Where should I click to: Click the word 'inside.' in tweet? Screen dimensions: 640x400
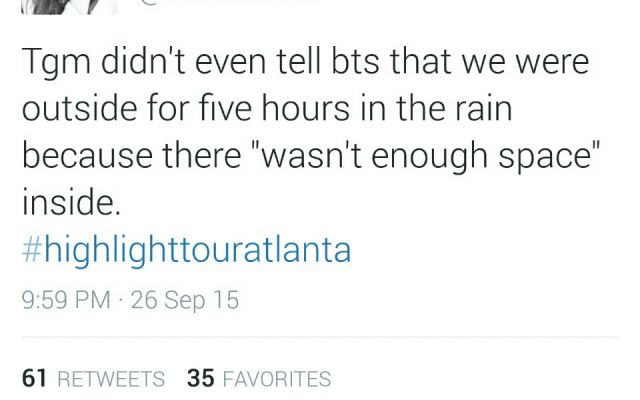(x=71, y=203)
